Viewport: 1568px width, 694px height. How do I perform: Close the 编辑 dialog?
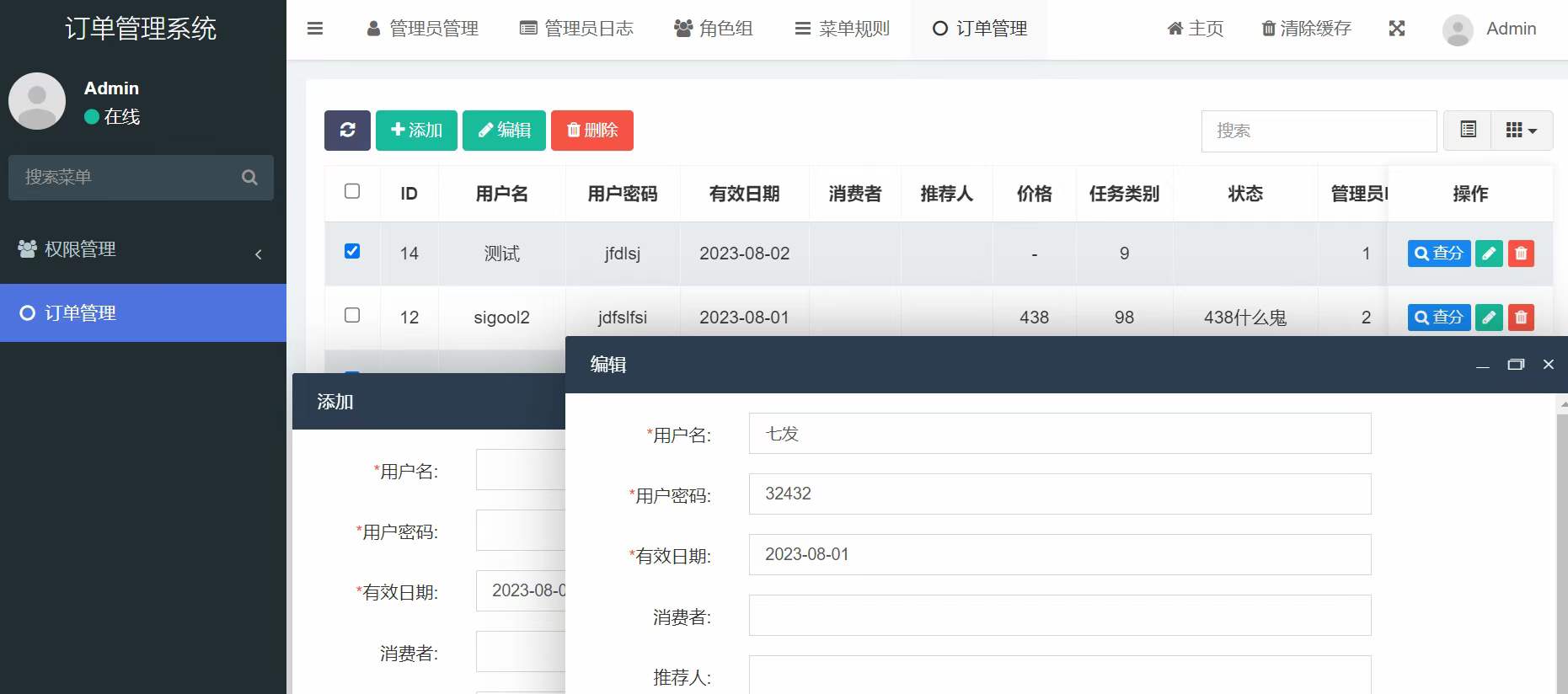pos(1548,365)
